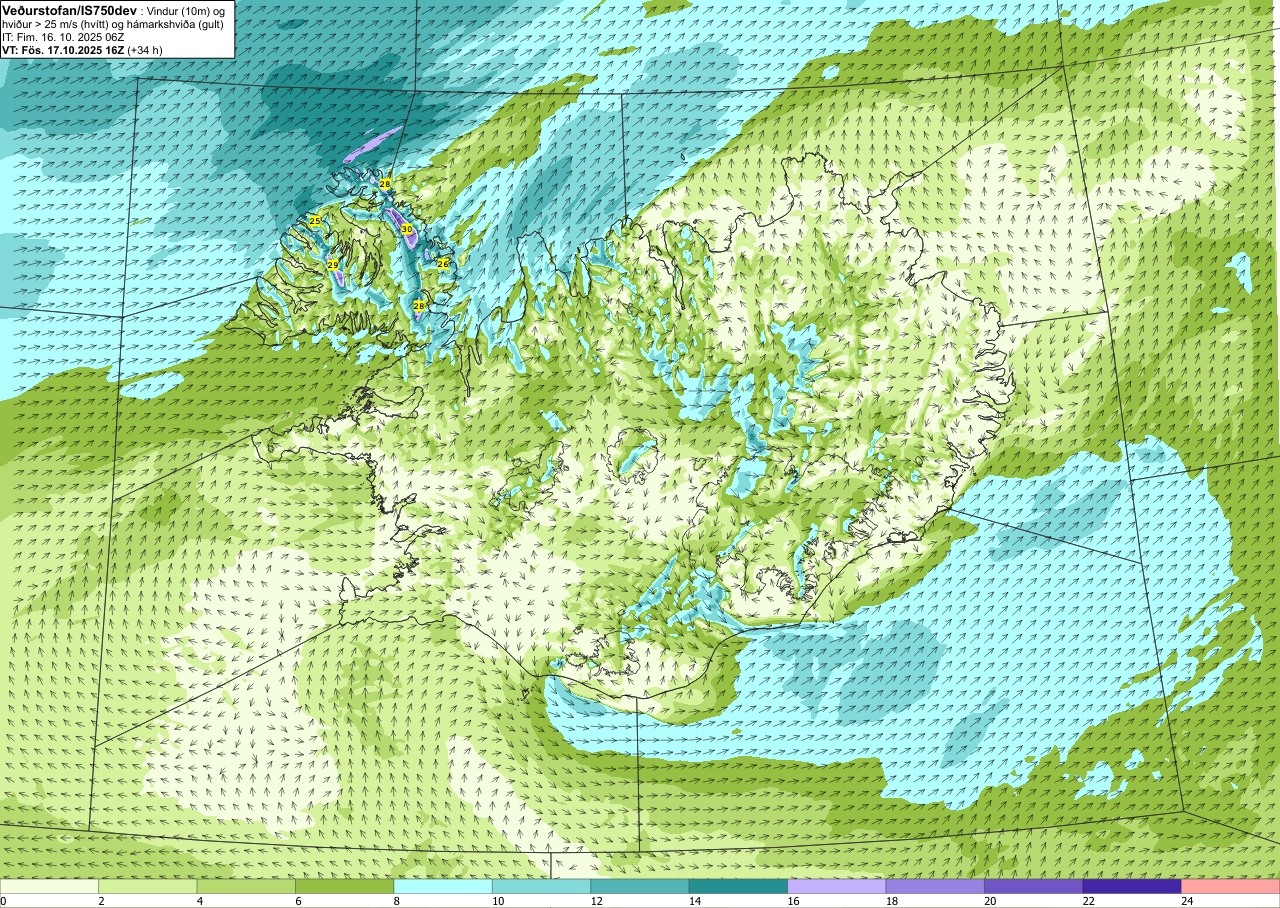Click the 18–20 m/s purple legend swatch

(x=935, y=886)
